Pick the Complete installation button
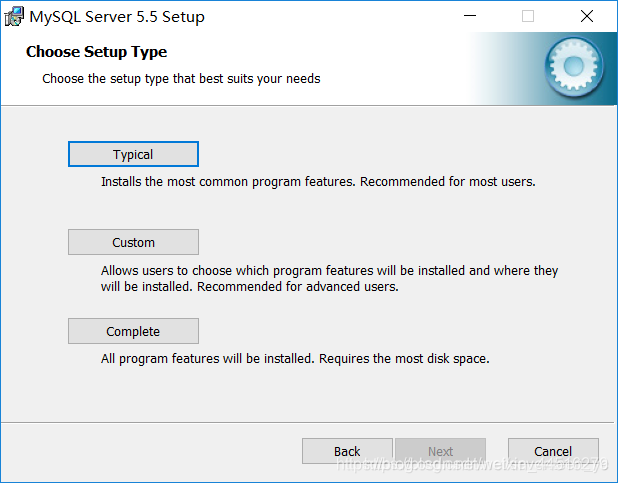The height and width of the screenshot is (483, 618). pyautogui.click(x=133, y=331)
